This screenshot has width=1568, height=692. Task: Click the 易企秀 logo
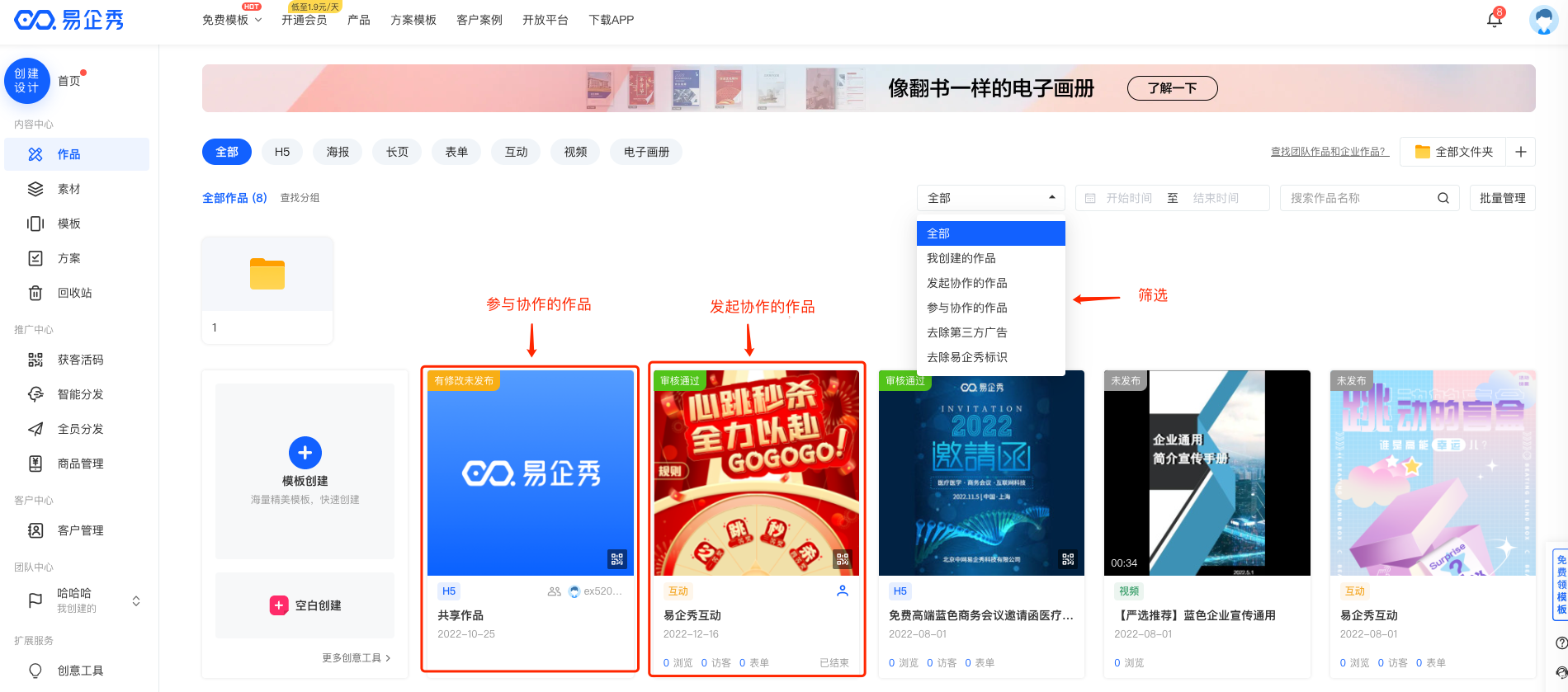[x=69, y=20]
